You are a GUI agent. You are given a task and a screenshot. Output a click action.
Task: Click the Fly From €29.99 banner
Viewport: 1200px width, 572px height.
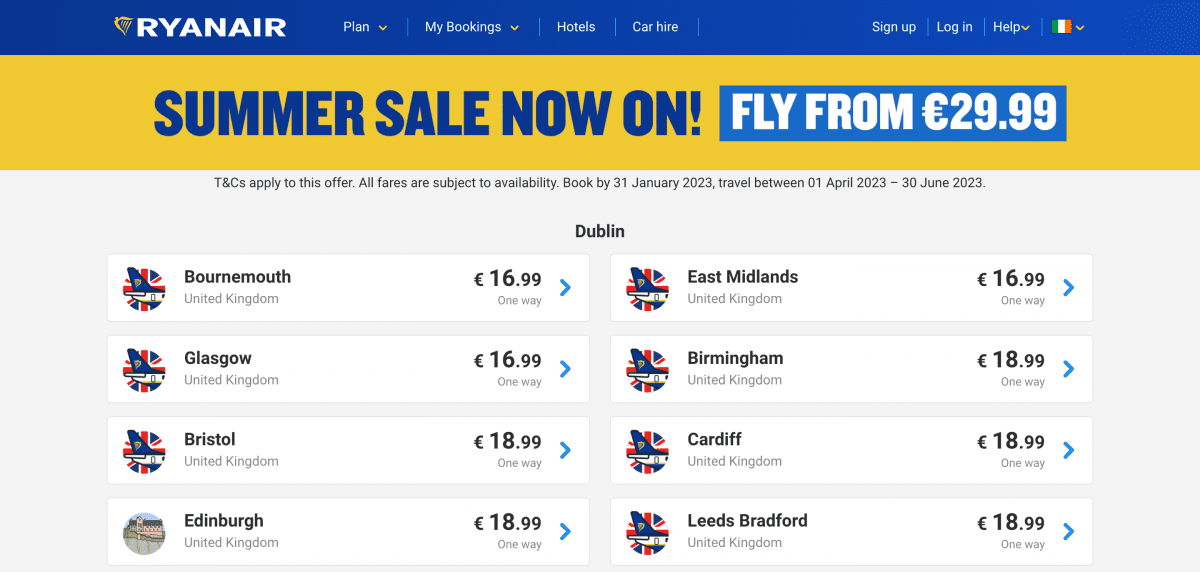coord(893,113)
